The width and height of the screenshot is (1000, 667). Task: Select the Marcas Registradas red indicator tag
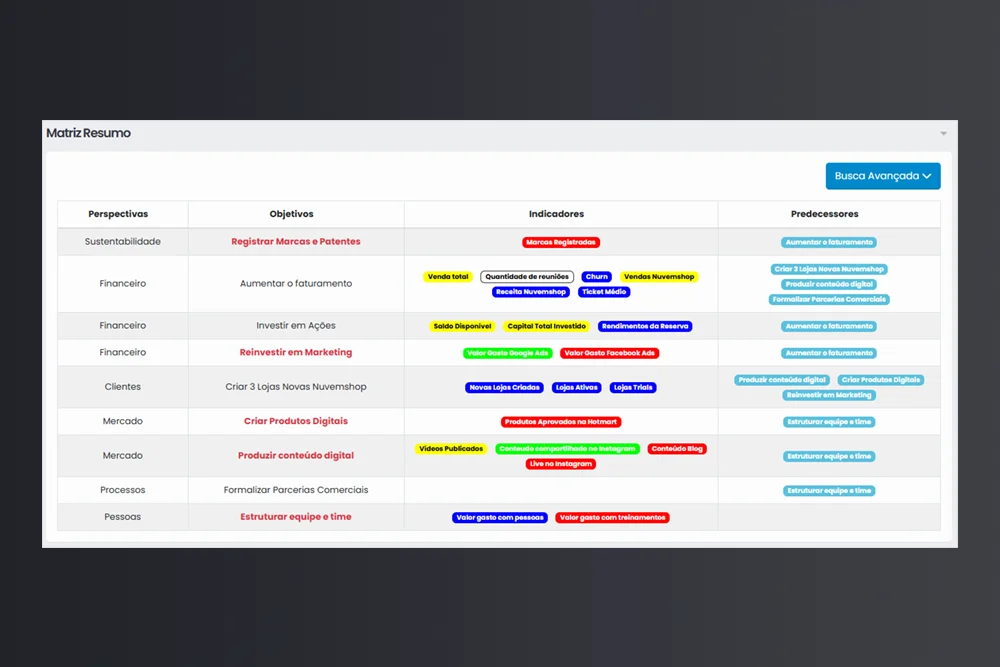tap(561, 242)
